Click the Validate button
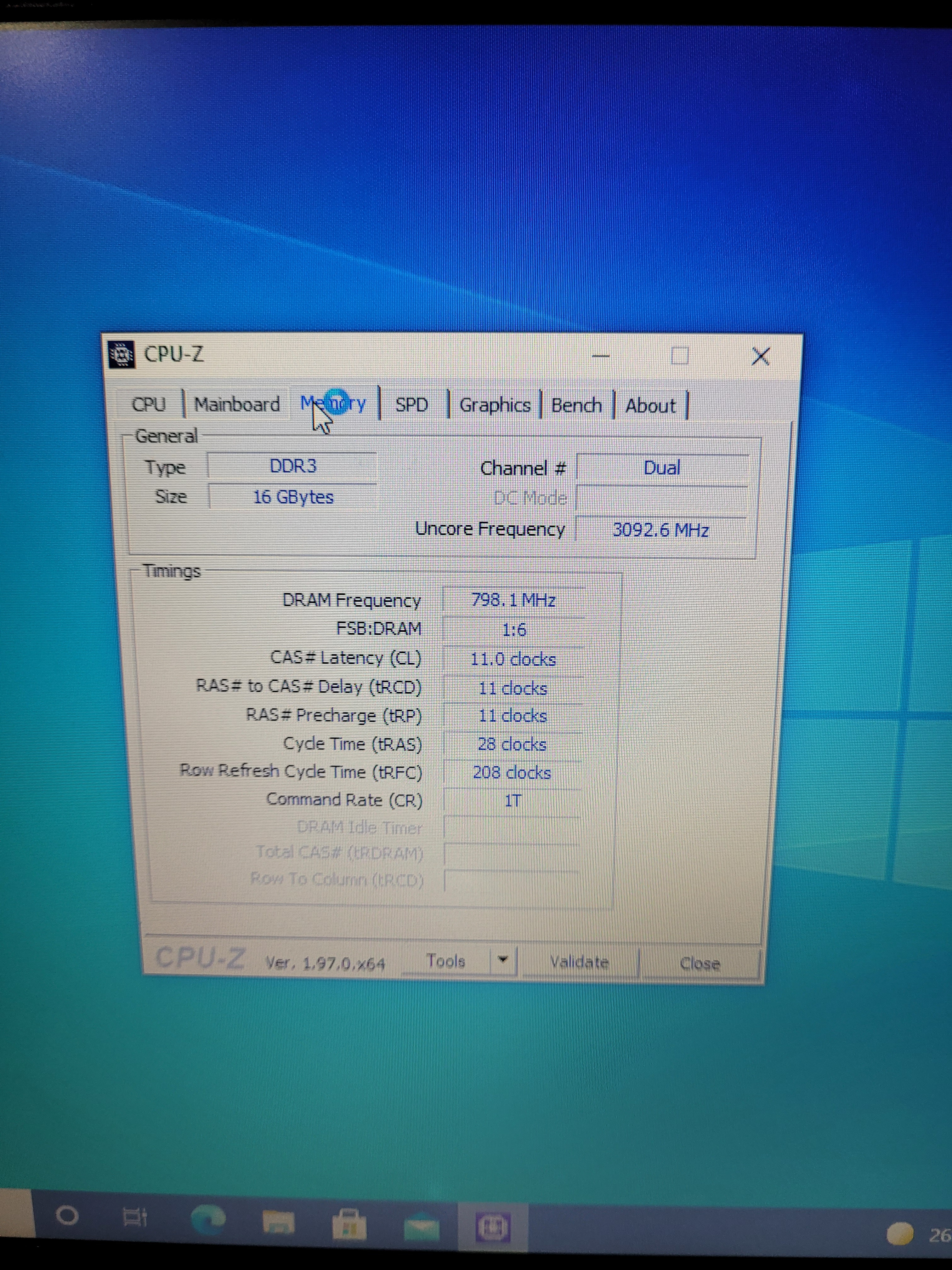 pos(579,962)
